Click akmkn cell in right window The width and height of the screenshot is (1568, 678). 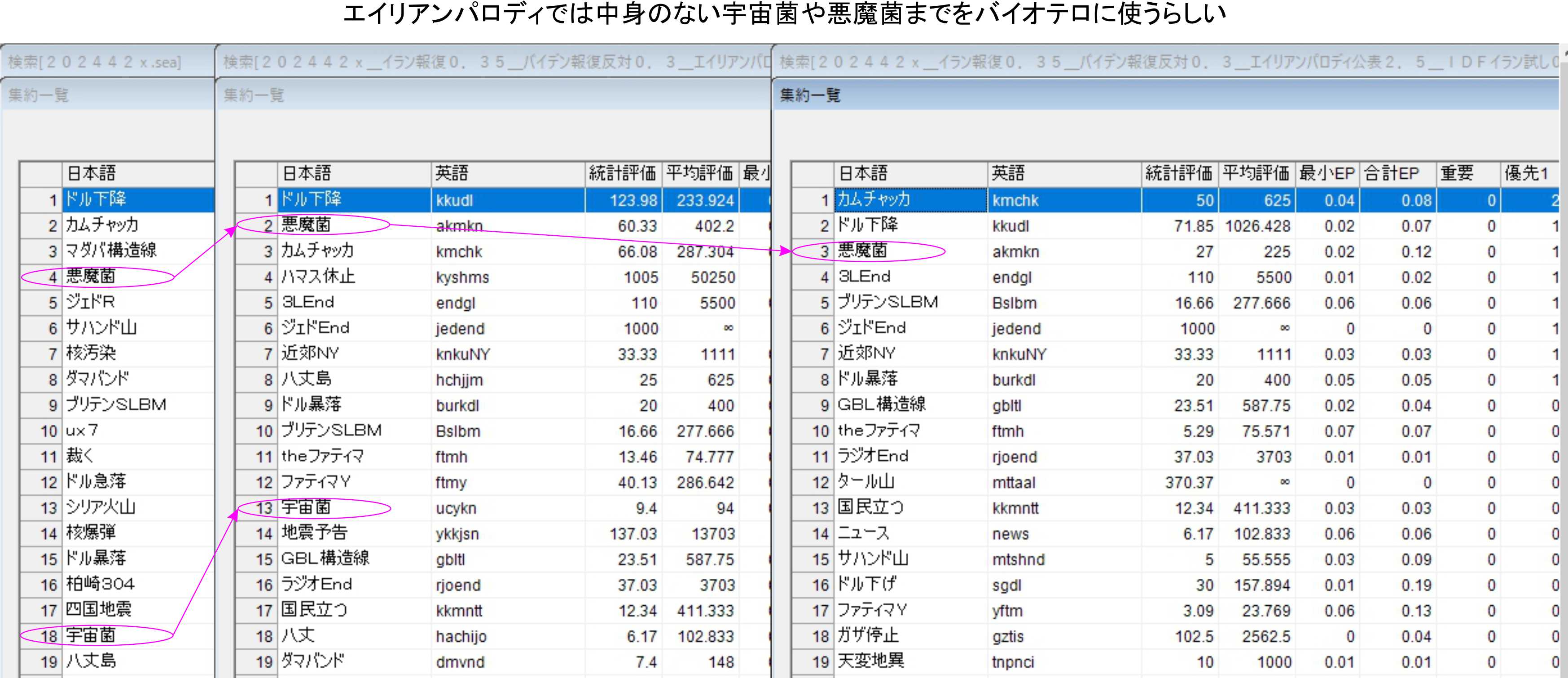click(x=1064, y=251)
